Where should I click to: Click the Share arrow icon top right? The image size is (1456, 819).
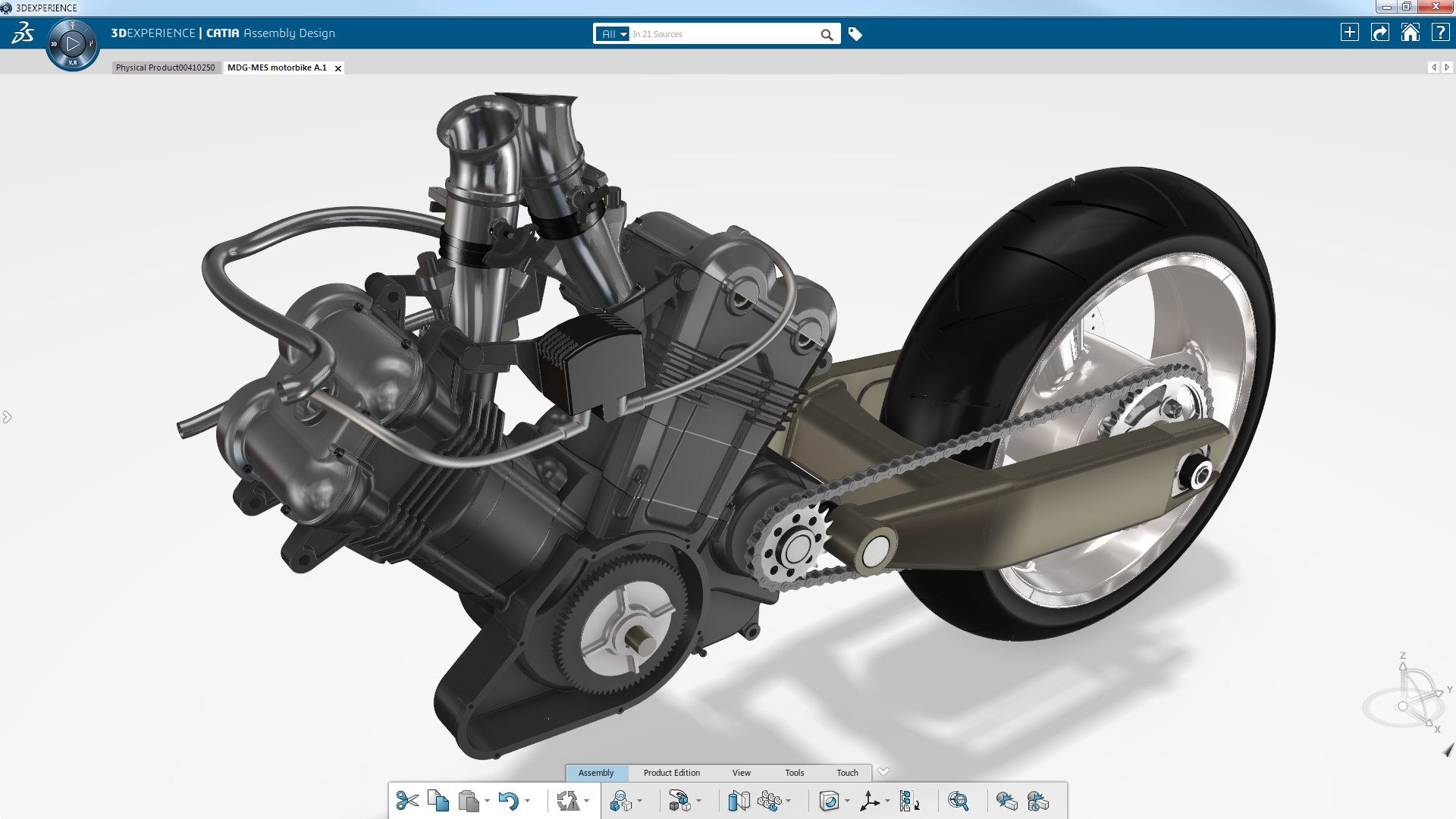tap(1380, 33)
